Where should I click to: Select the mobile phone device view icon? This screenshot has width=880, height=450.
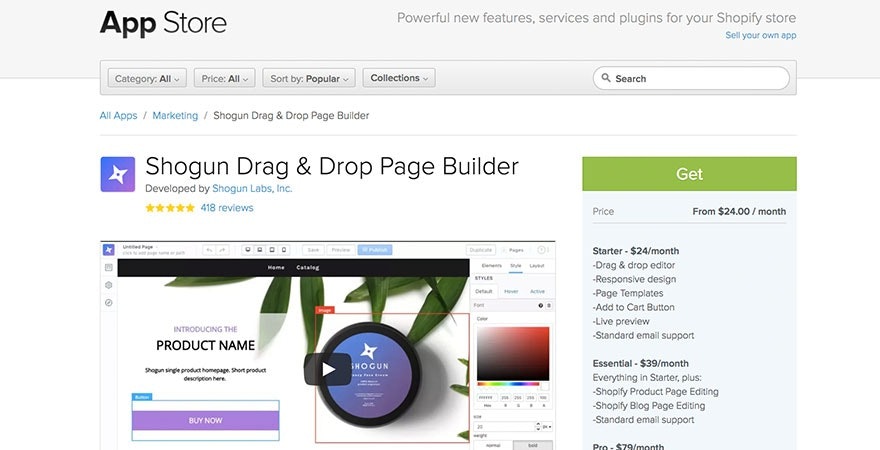[x=284, y=250]
